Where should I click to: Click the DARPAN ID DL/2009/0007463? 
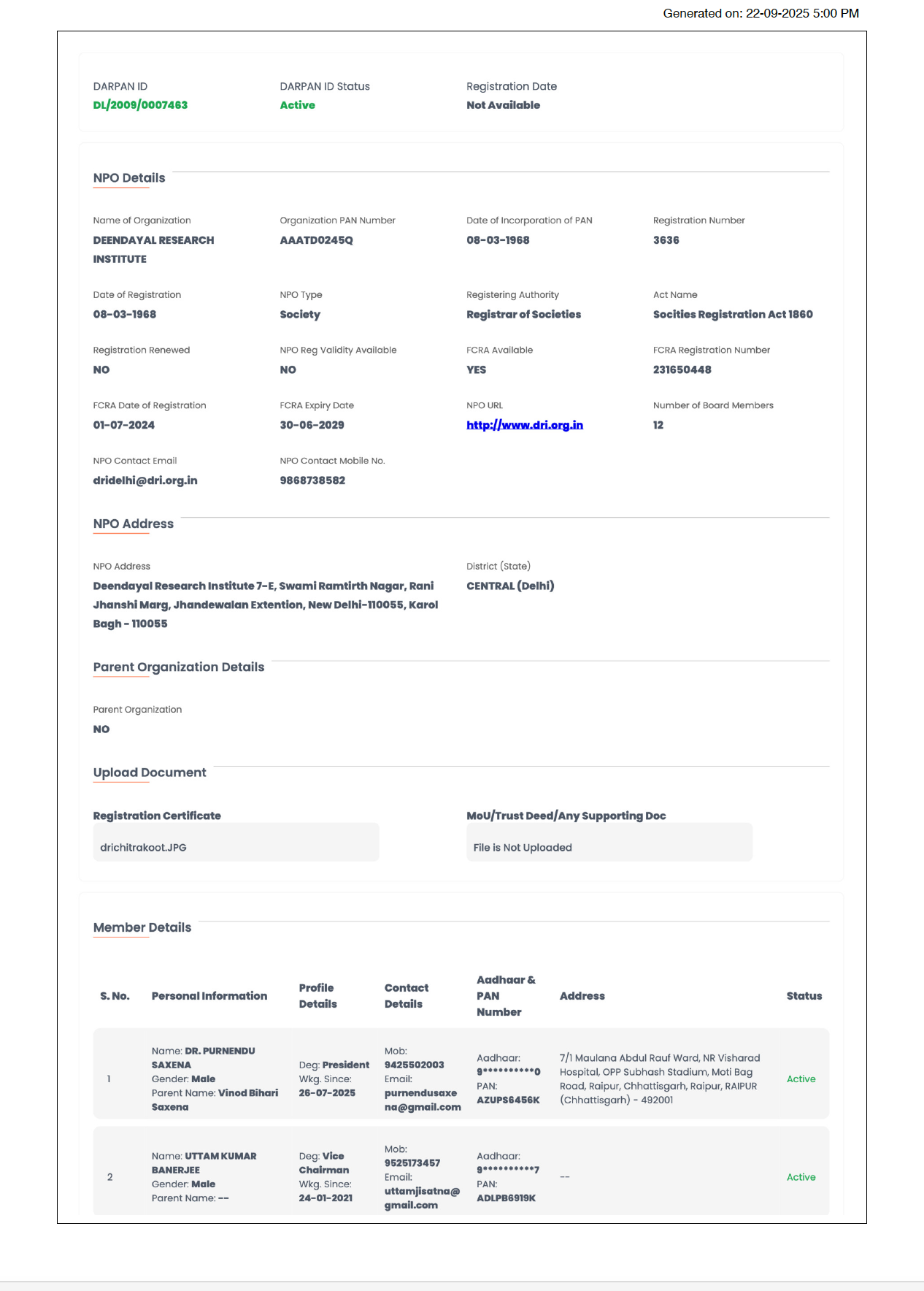click(x=140, y=105)
